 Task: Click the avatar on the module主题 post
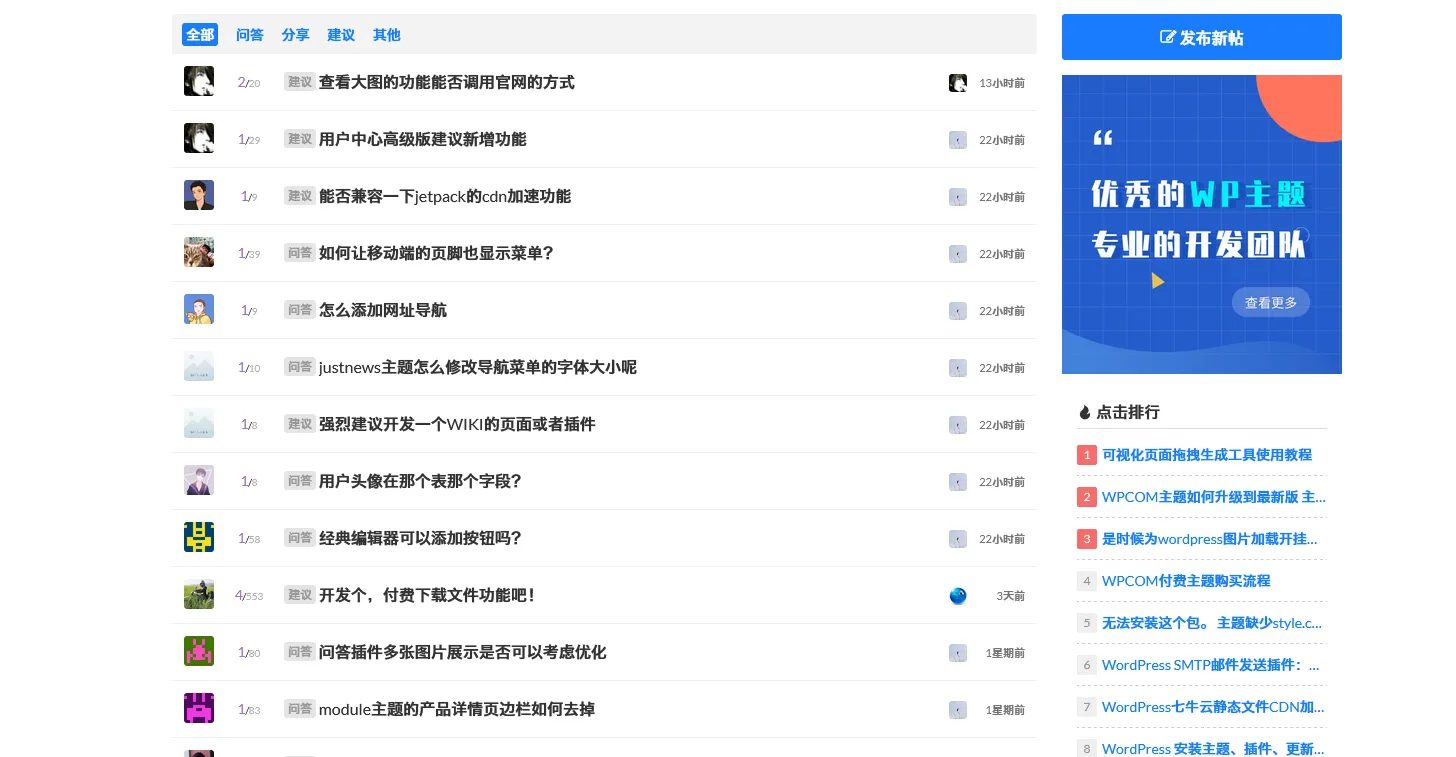point(198,708)
